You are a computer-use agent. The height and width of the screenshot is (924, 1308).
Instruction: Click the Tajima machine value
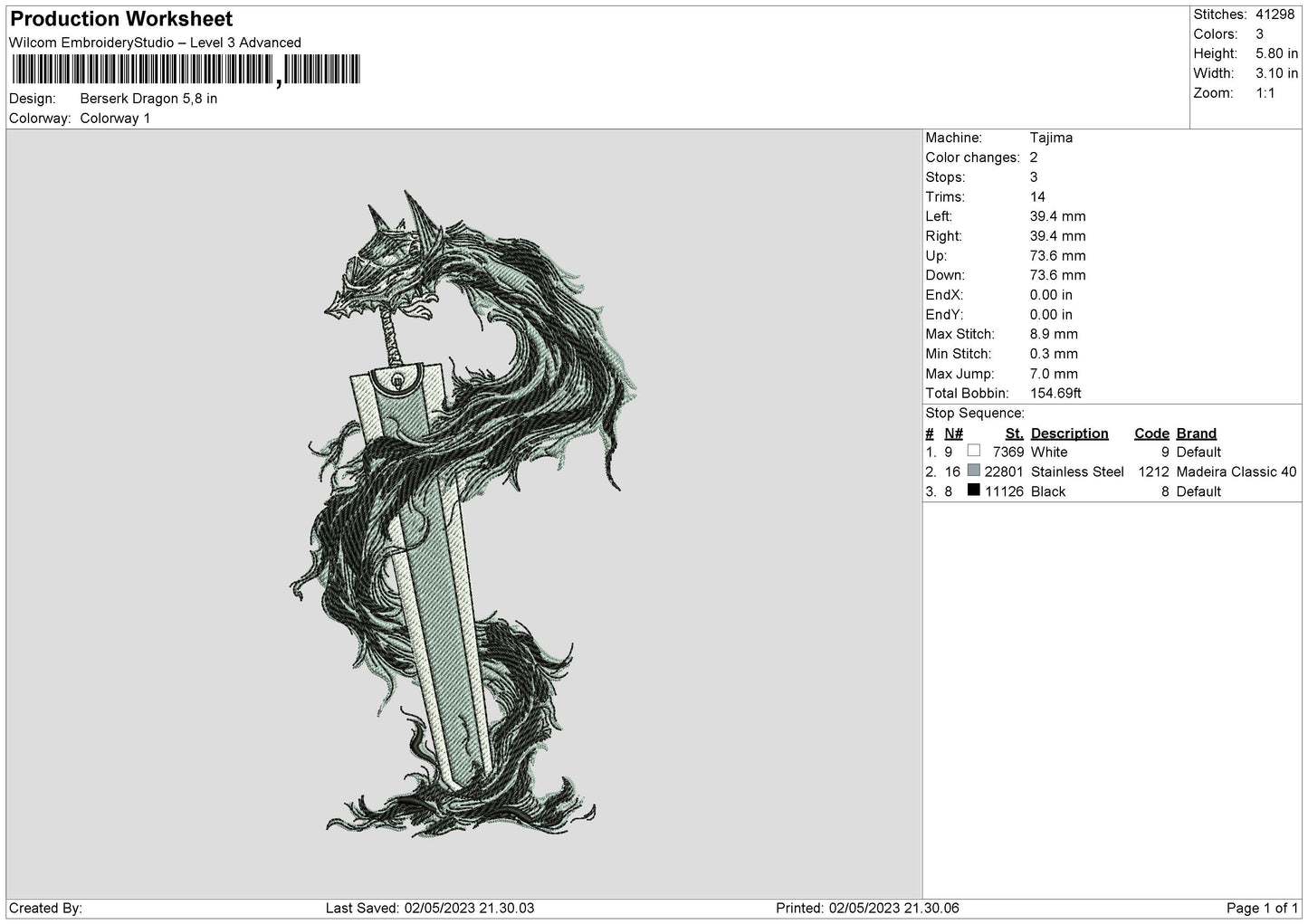[x=1051, y=138]
